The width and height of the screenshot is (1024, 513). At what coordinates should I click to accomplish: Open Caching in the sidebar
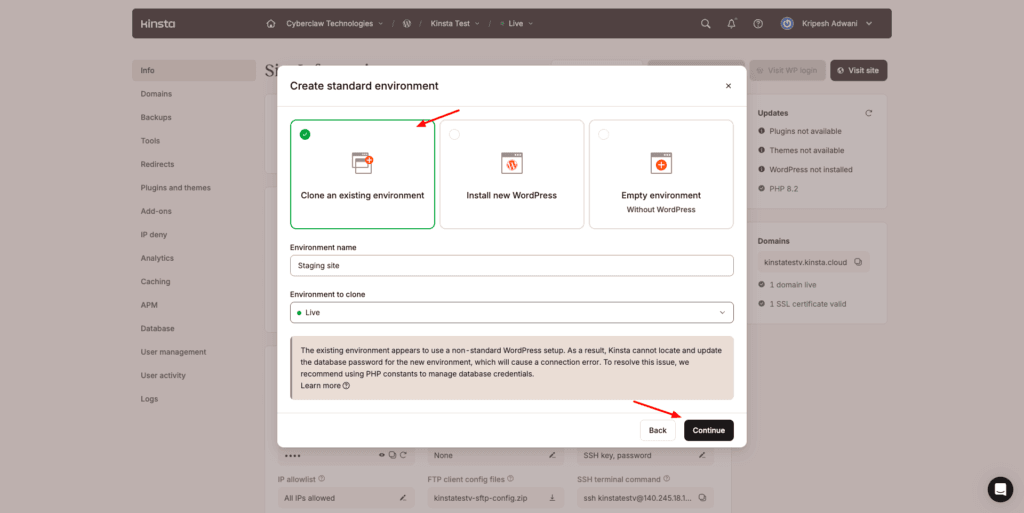pos(155,282)
